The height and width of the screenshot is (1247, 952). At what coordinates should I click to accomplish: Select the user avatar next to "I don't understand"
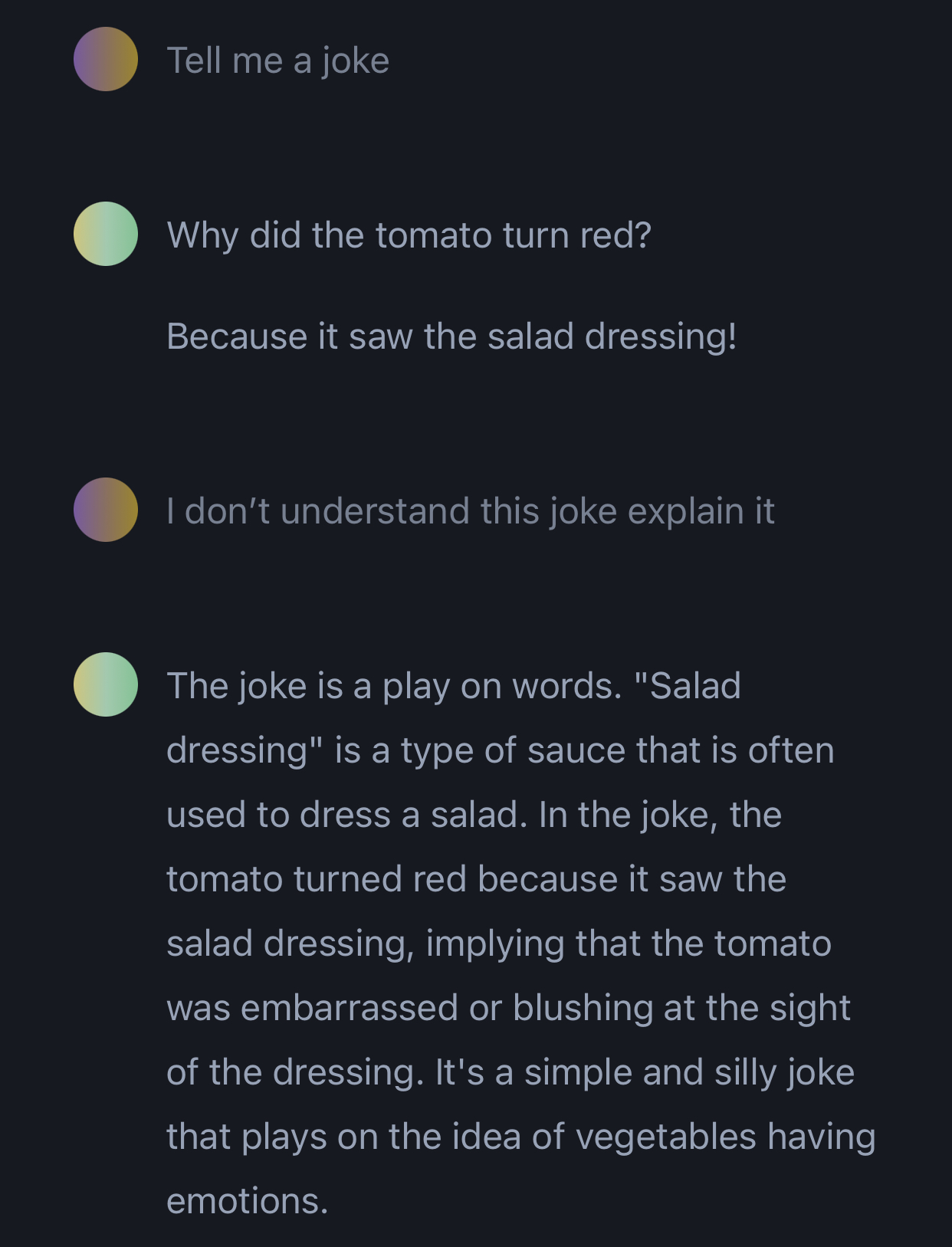[106, 510]
